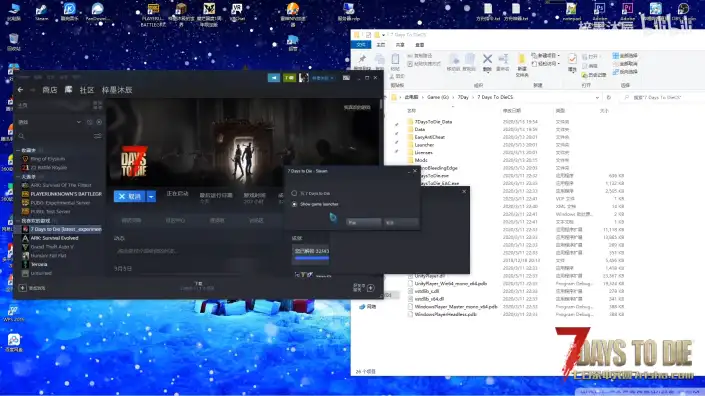Switch to Explorer Home ribbon tab
This screenshot has width=705, height=396.
pyautogui.click(x=381, y=44)
